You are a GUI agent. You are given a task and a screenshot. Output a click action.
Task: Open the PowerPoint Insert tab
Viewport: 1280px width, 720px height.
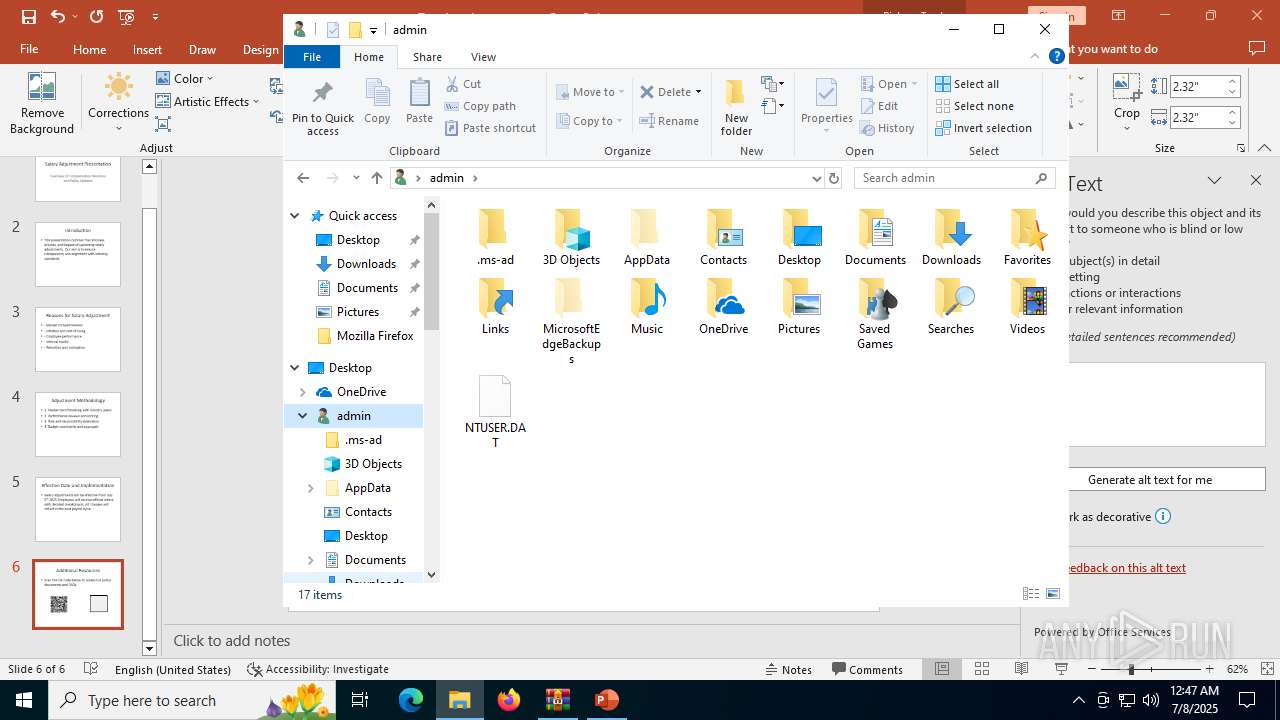tap(147, 49)
